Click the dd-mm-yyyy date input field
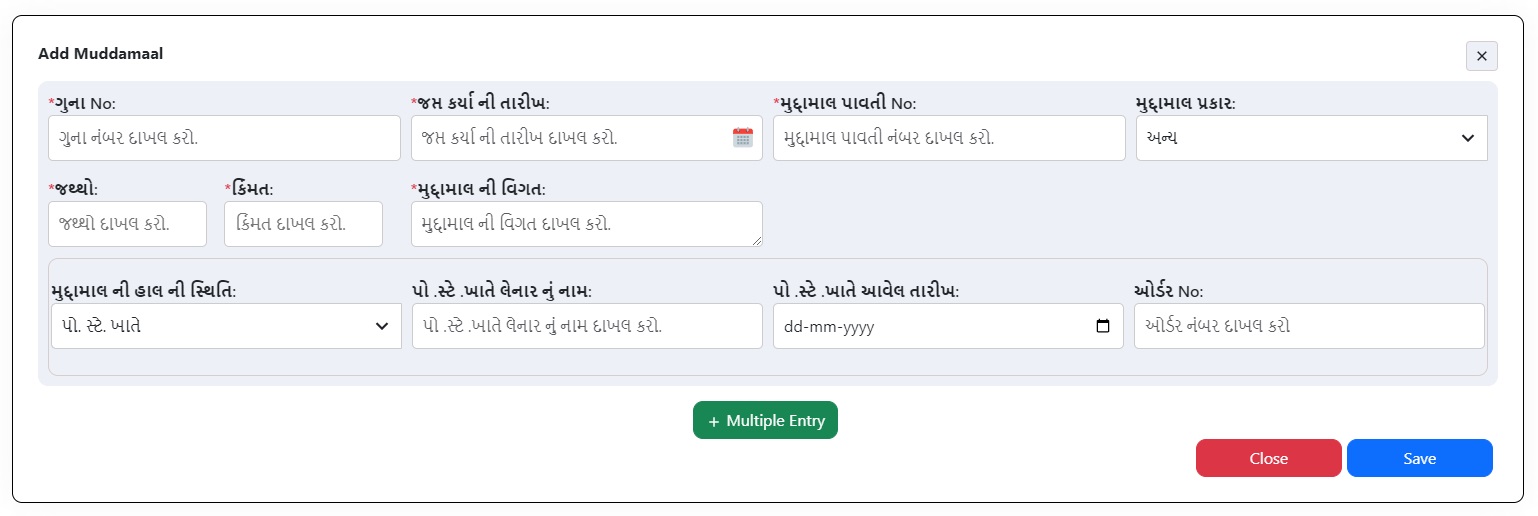Viewport: 1538px width, 516px height. click(930, 326)
